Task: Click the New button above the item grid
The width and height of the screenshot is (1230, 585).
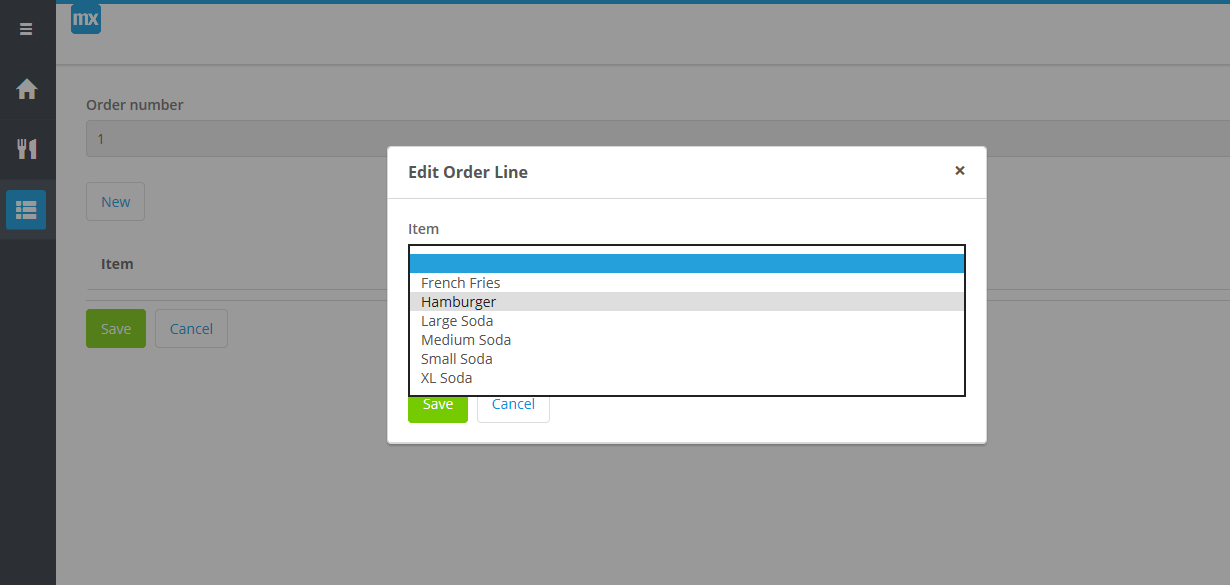Action: [x=115, y=201]
